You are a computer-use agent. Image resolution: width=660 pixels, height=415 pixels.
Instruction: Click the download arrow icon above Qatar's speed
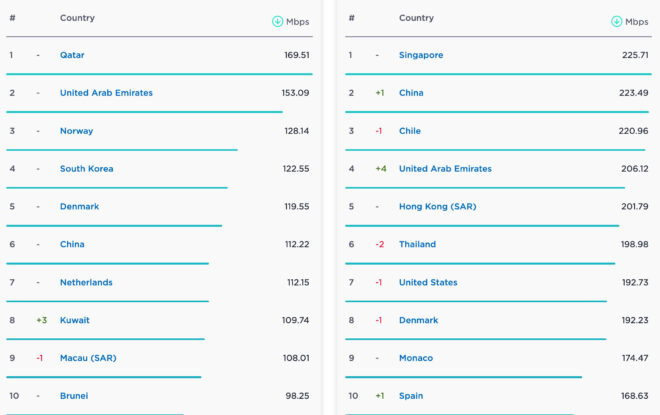(x=278, y=21)
